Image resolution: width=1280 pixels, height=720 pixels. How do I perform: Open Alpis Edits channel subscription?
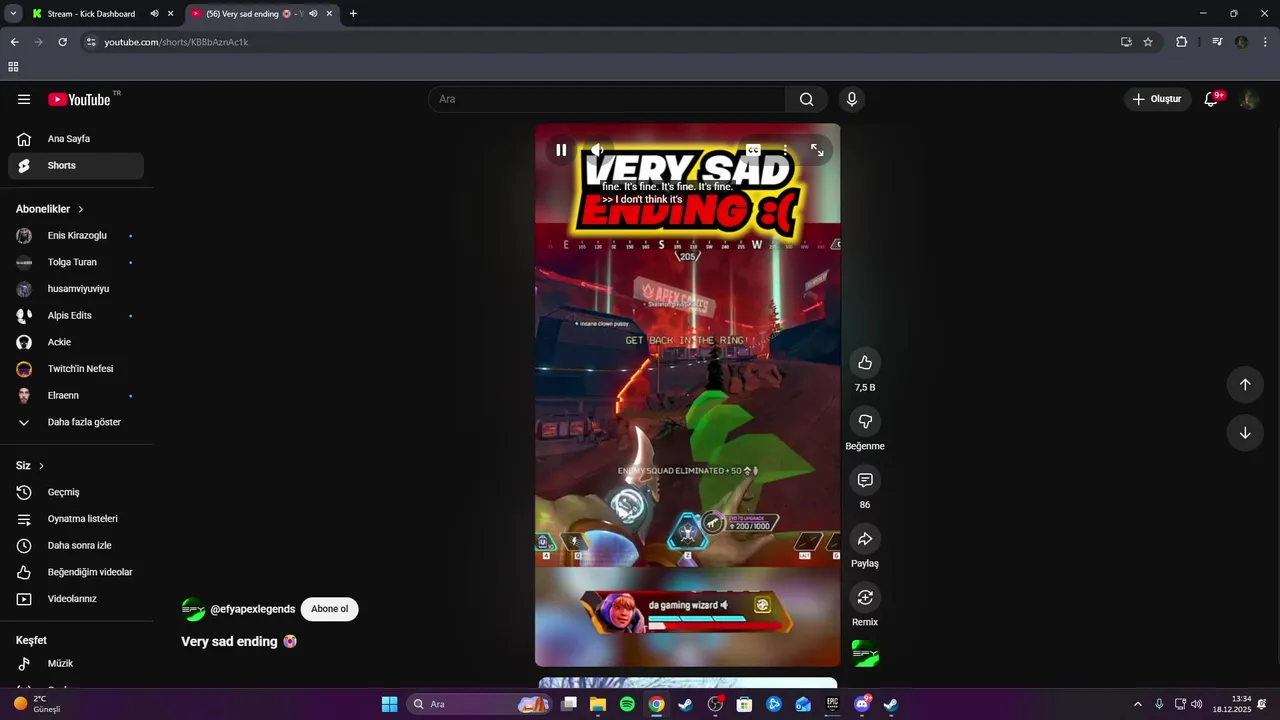[x=76, y=315]
